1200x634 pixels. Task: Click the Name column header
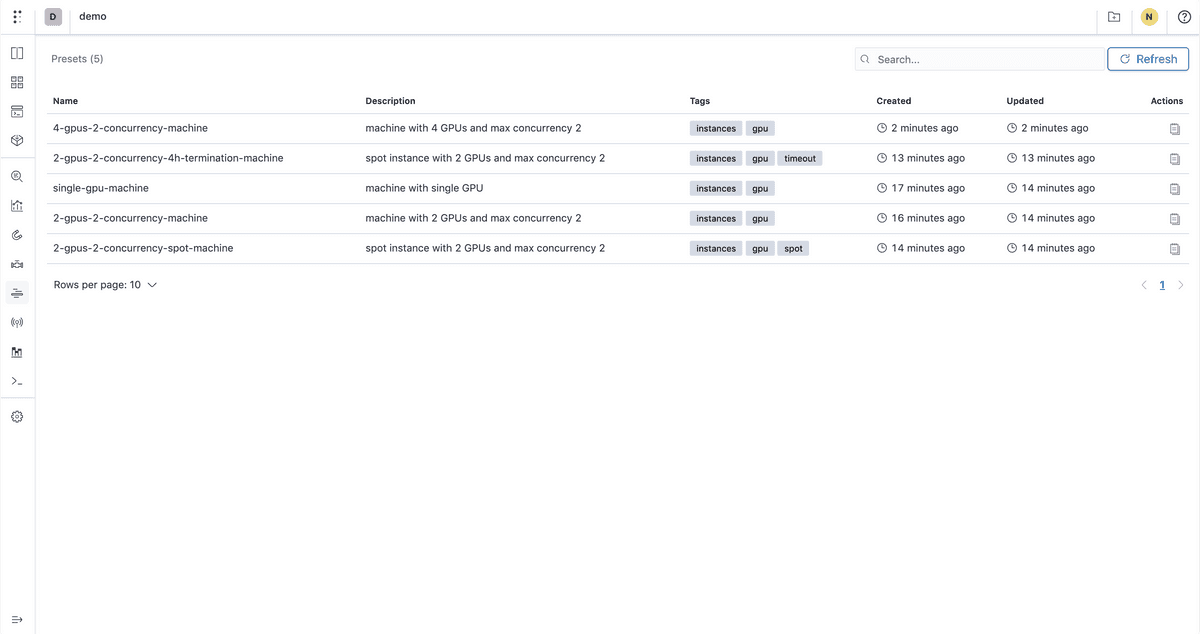[x=65, y=101]
